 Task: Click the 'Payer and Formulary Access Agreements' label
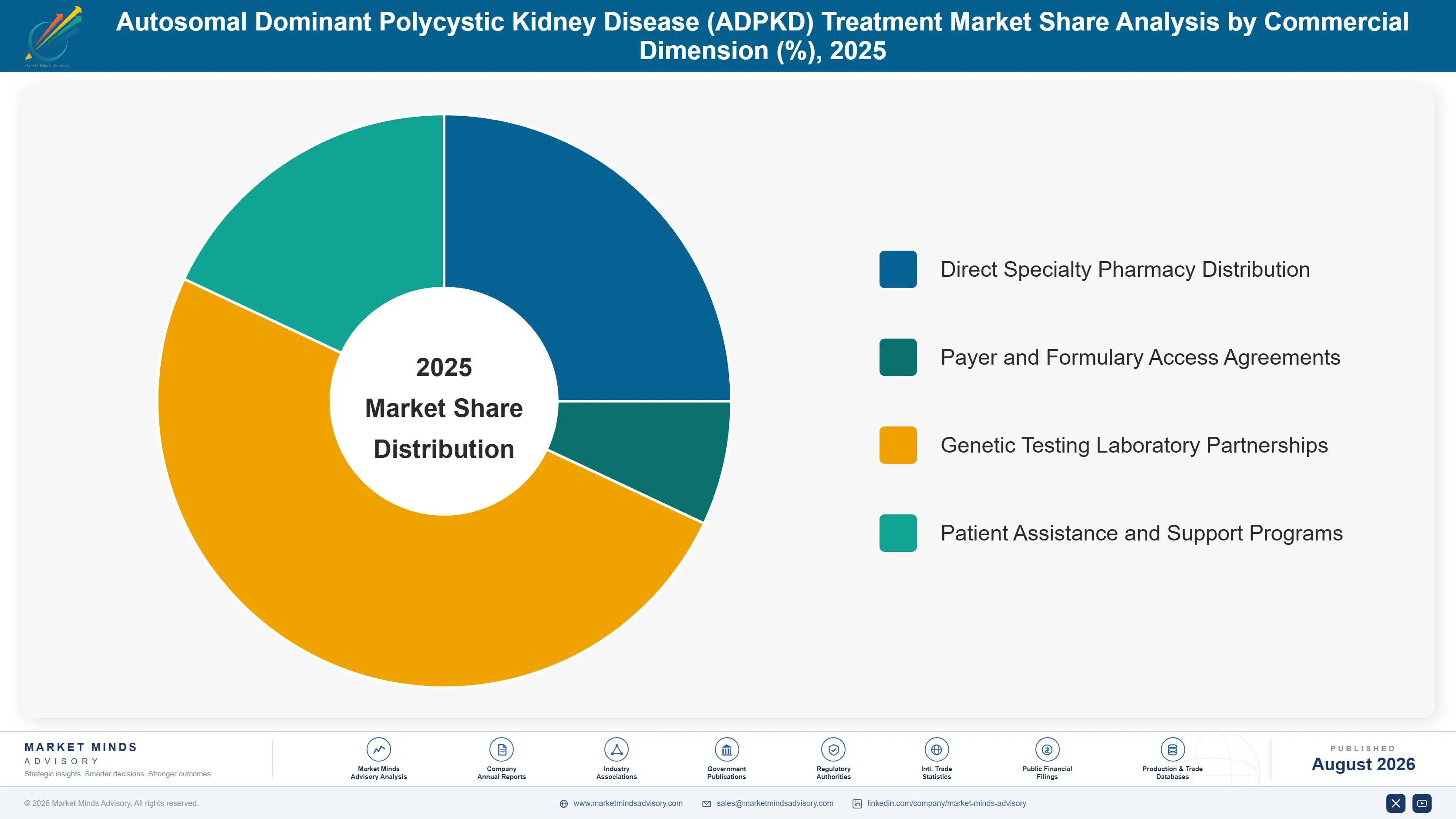(1140, 357)
